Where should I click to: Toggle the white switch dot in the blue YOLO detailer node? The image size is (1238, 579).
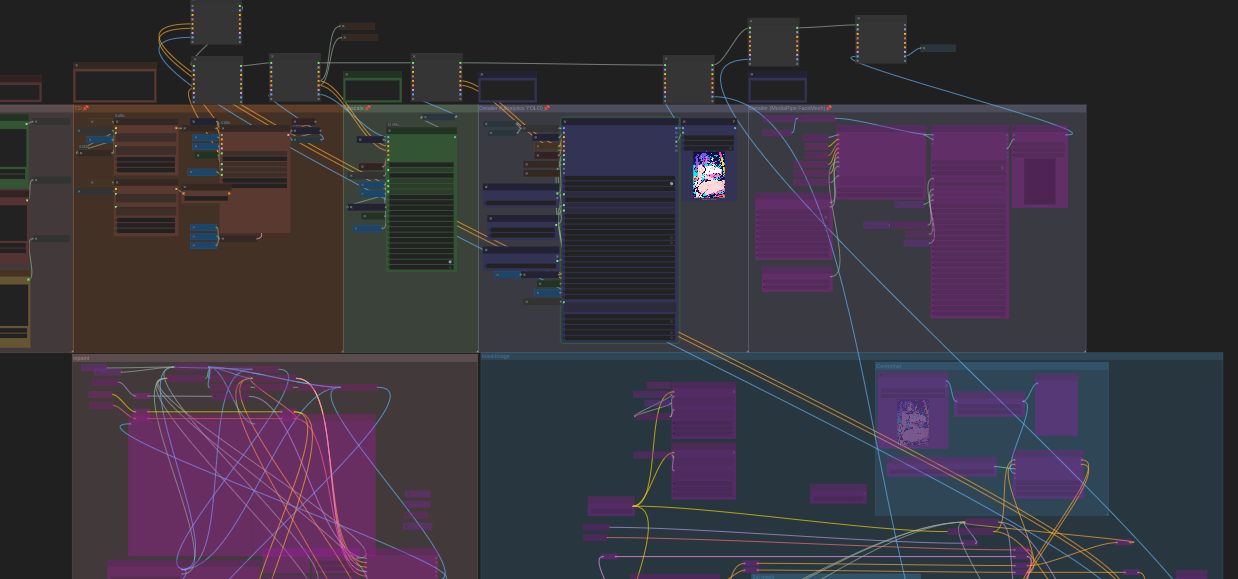672,184
